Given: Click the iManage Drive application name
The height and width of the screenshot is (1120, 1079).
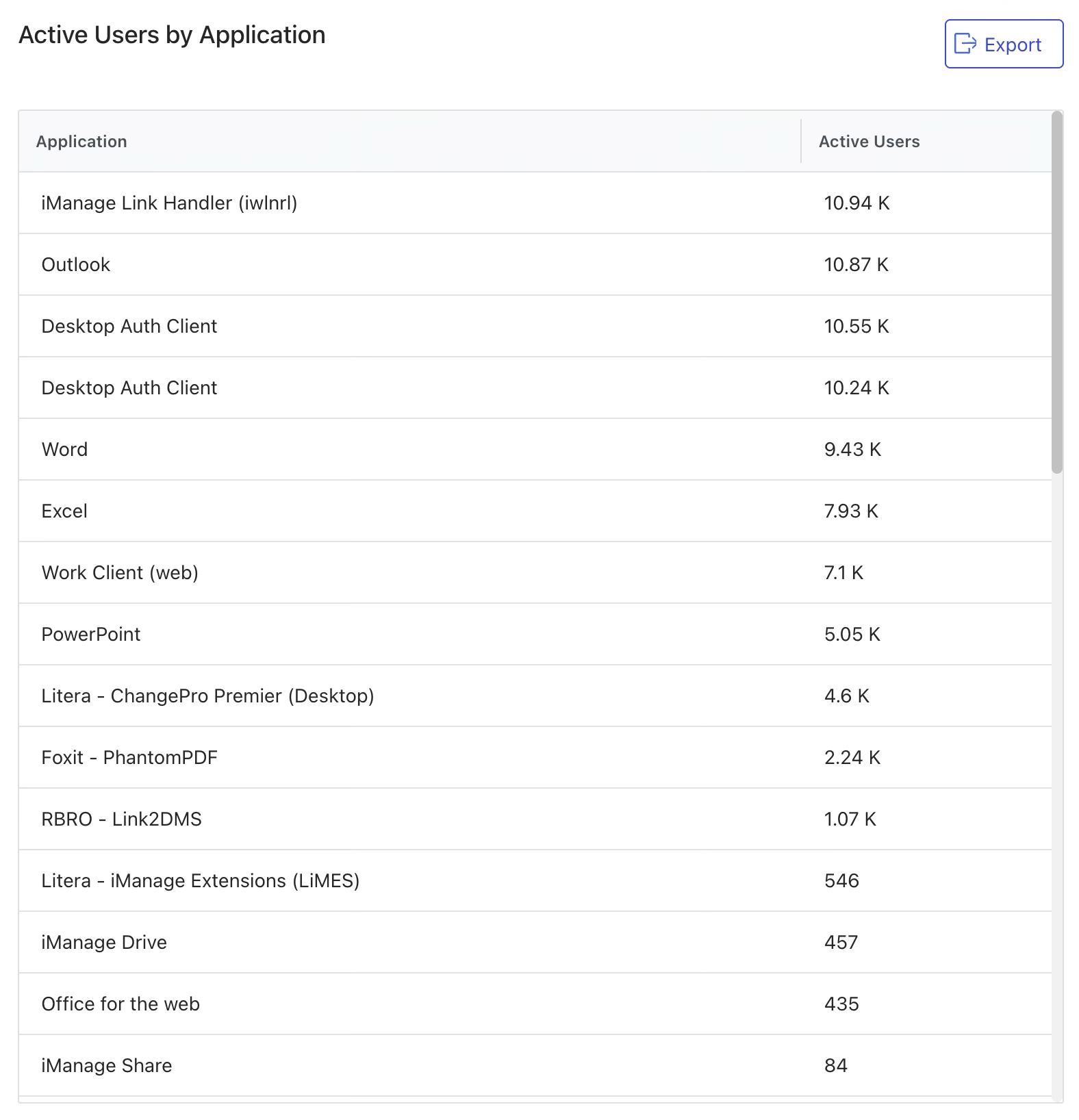Looking at the screenshot, I should (x=104, y=943).
